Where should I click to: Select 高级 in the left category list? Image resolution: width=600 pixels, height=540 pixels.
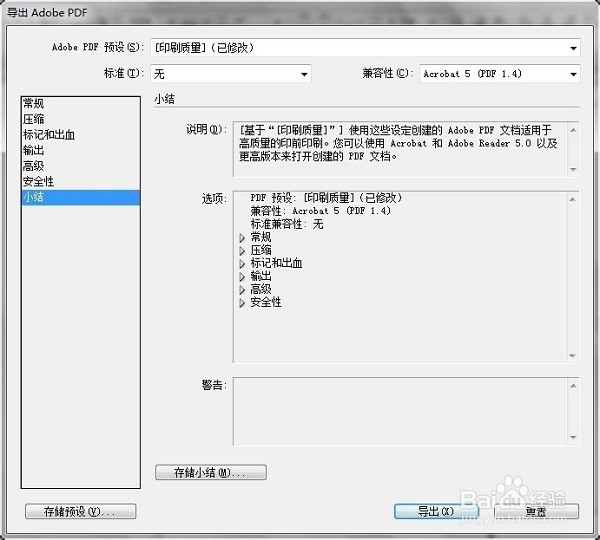coord(34,166)
